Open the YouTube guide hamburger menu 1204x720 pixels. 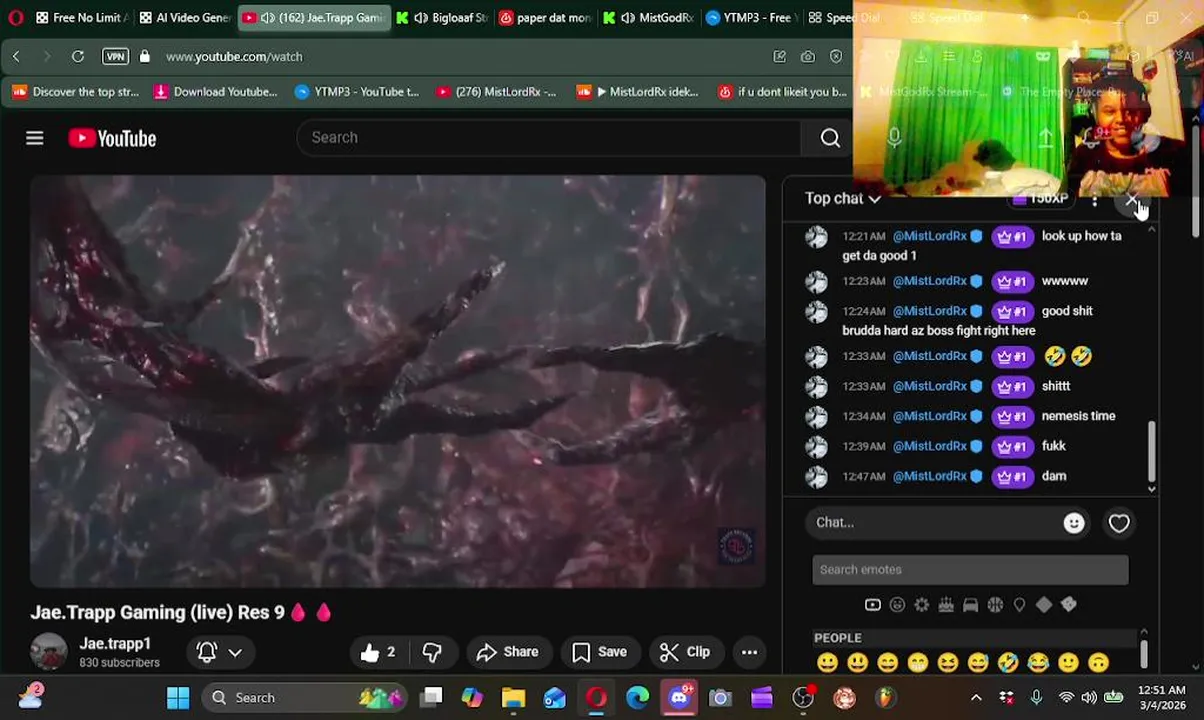click(x=35, y=138)
